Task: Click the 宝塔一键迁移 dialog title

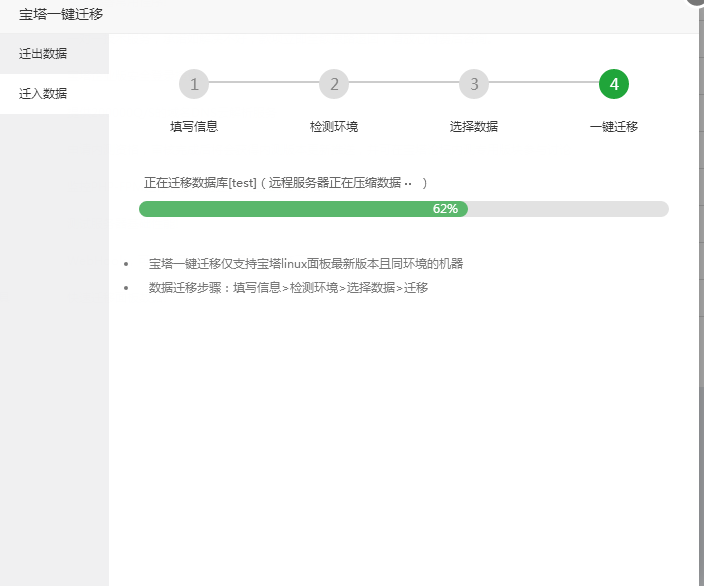Action: [61, 14]
